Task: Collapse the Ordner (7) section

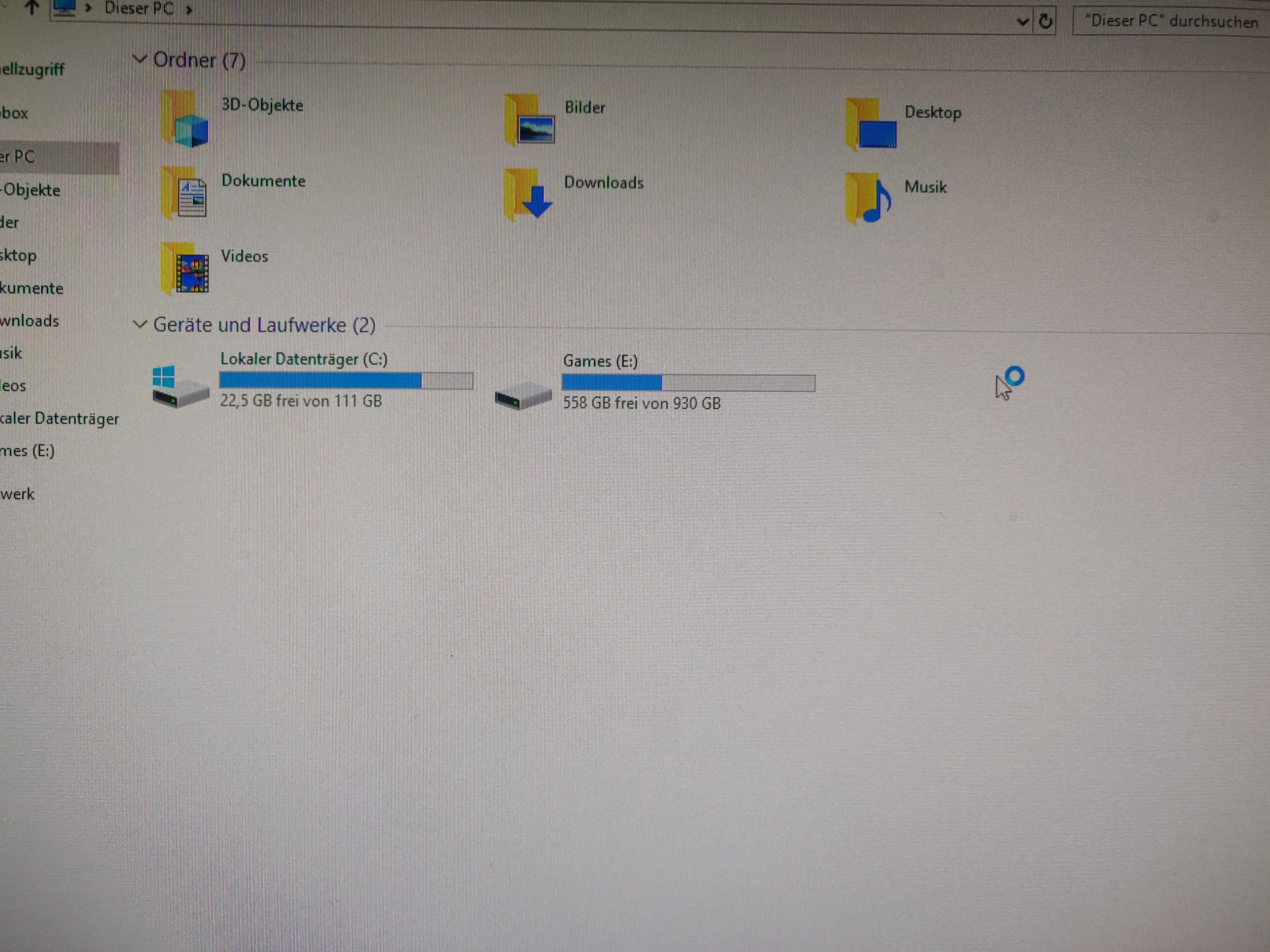Action: (x=140, y=59)
